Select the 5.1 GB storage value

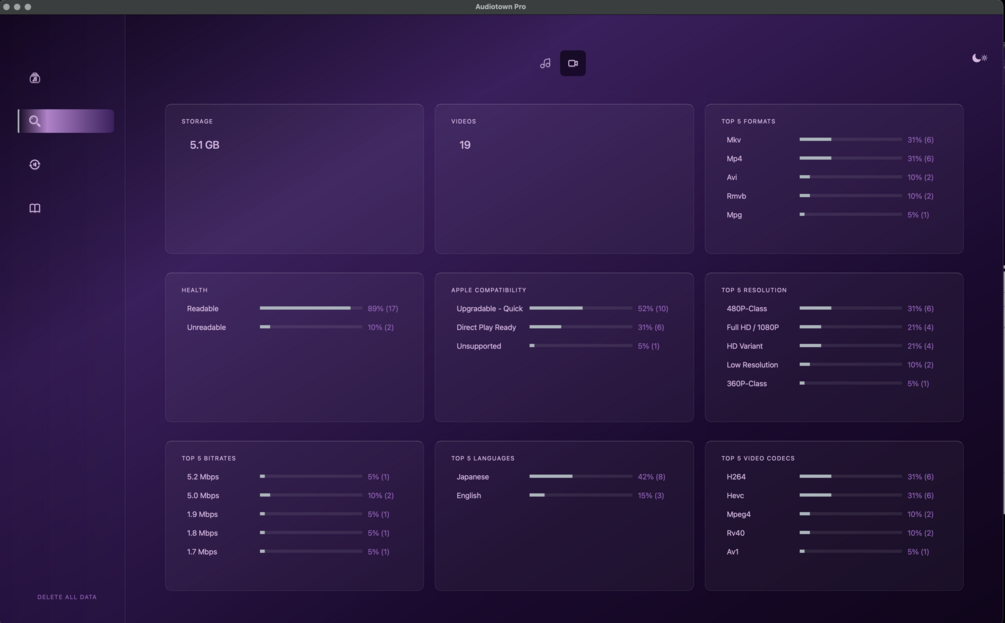click(204, 145)
